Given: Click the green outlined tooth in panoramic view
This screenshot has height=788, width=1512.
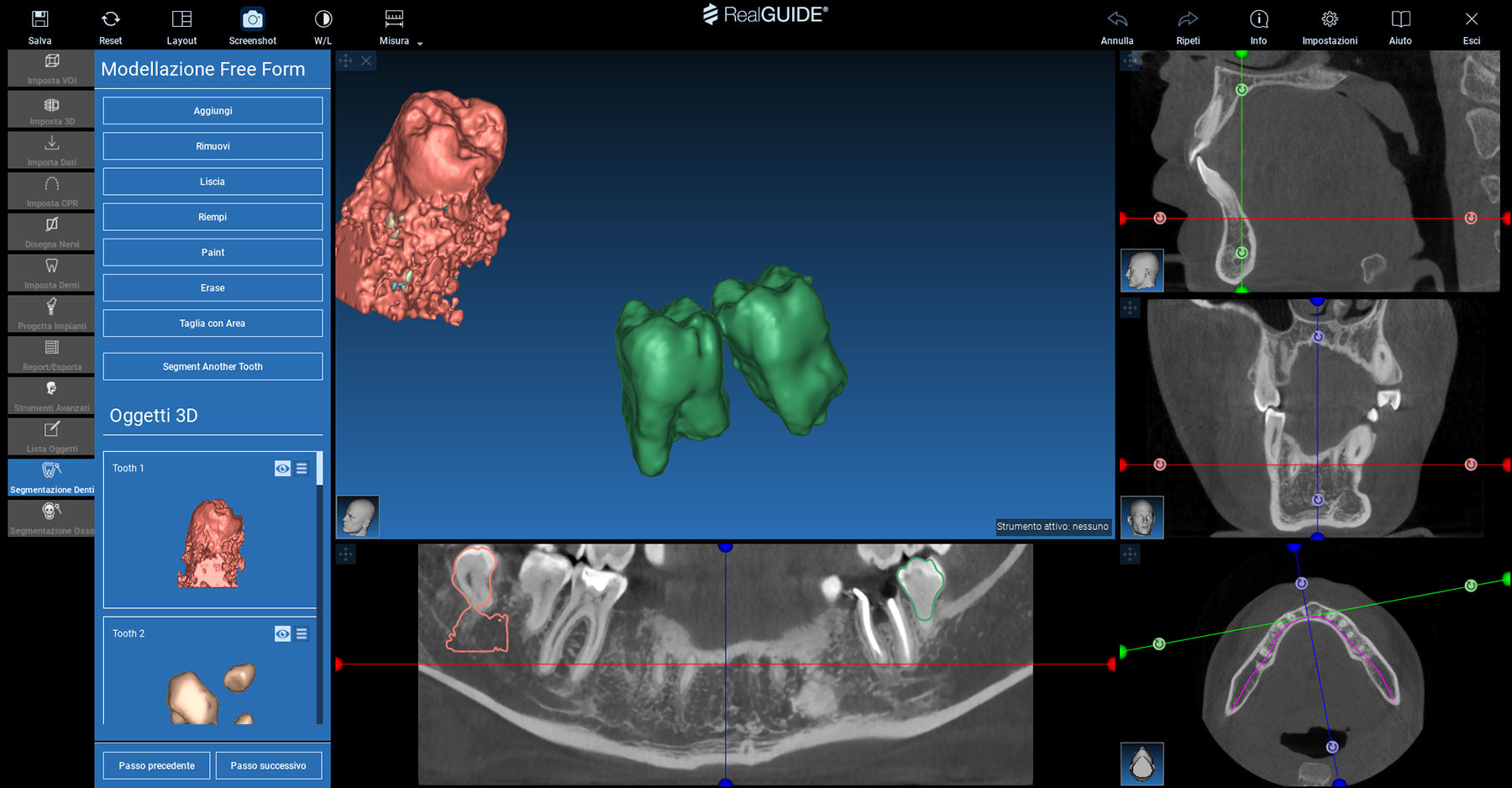Looking at the screenshot, I should tap(920, 588).
